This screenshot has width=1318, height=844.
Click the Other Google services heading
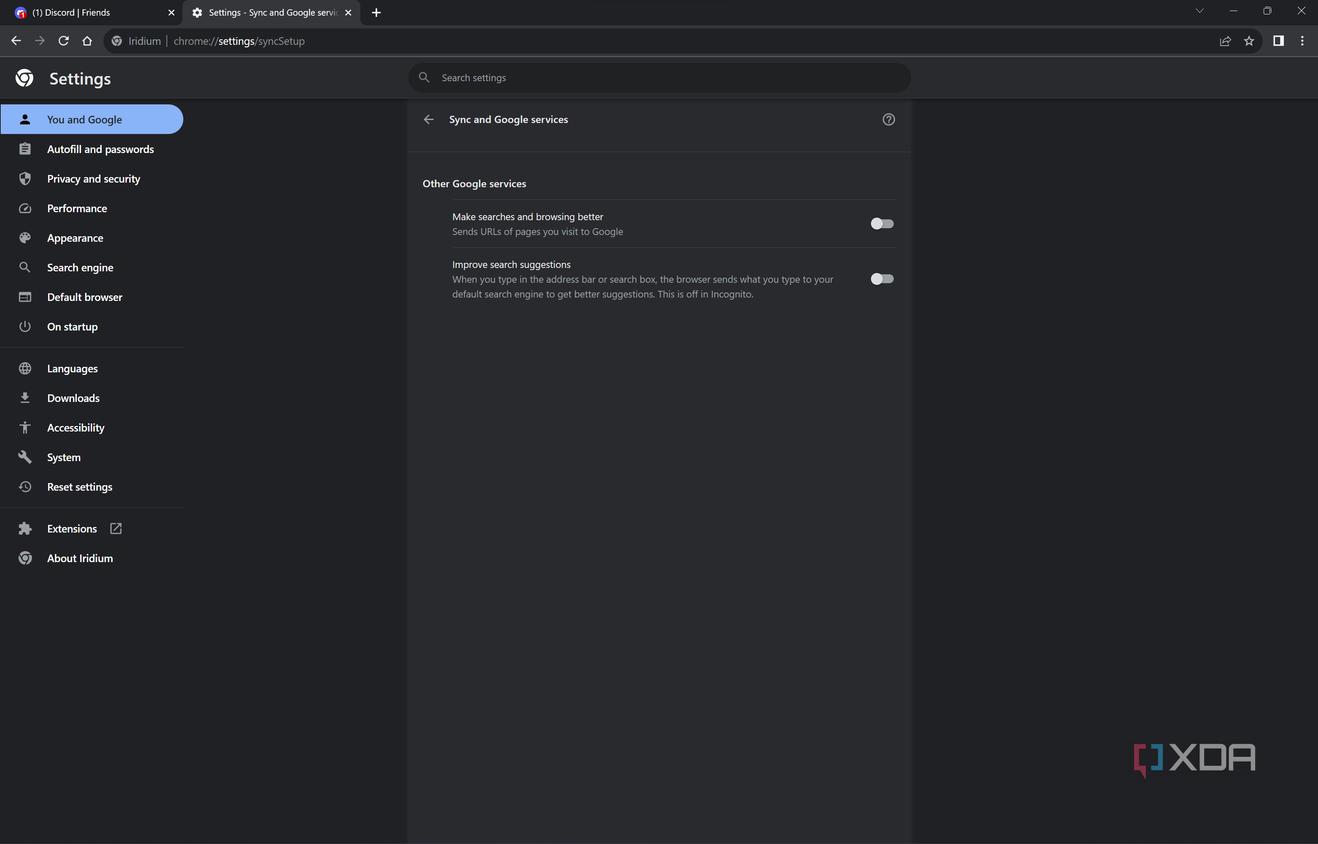point(474,184)
